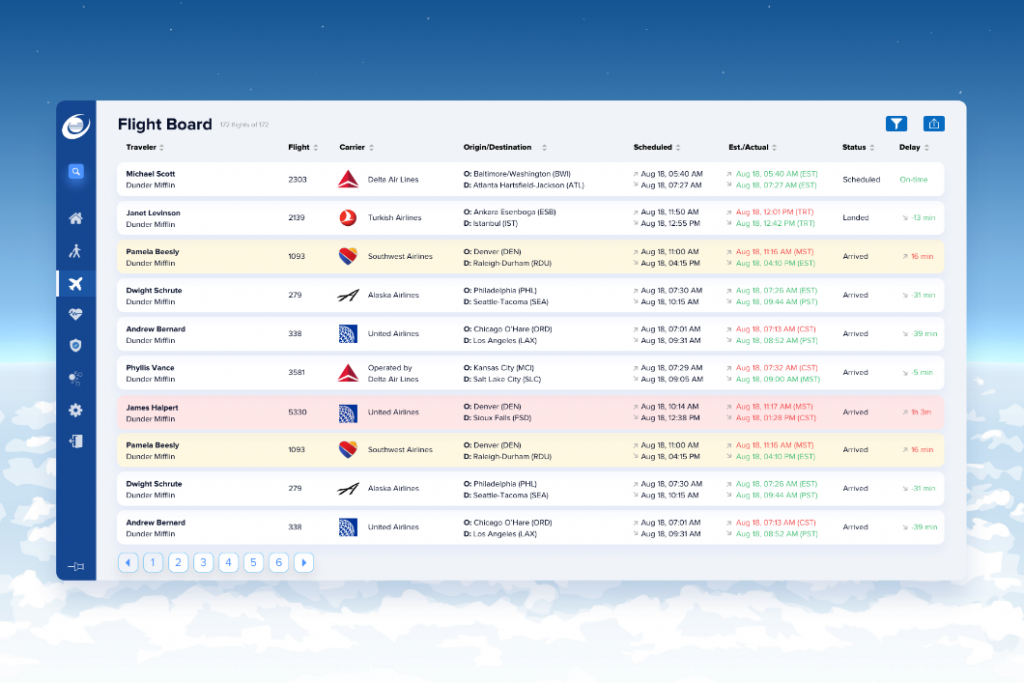Sort by the Flight column header
The height and width of the screenshot is (683, 1024).
coord(303,148)
